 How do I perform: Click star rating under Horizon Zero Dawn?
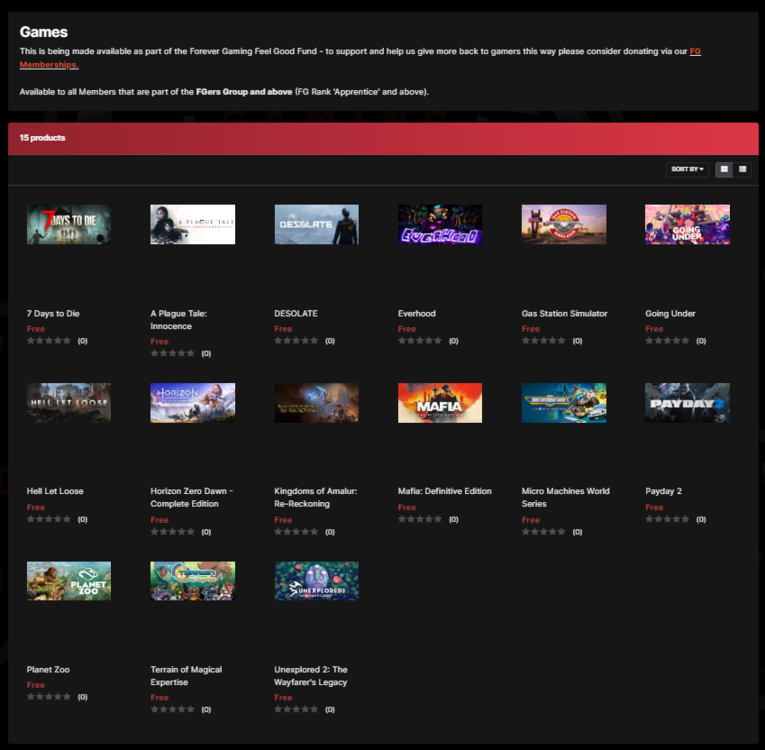click(x=172, y=532)
